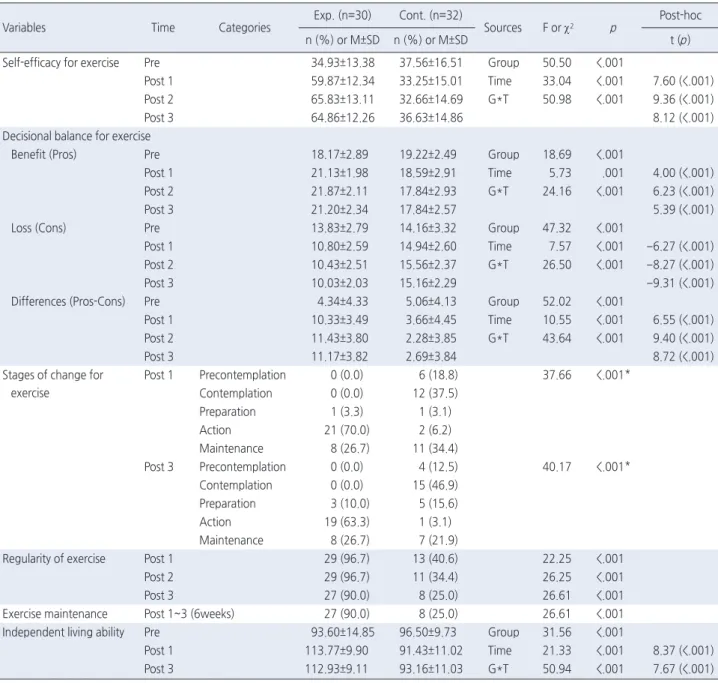Click value '34.93±13.38'
This screenshot has height=683, width=718.
click(x=343, y=63)
